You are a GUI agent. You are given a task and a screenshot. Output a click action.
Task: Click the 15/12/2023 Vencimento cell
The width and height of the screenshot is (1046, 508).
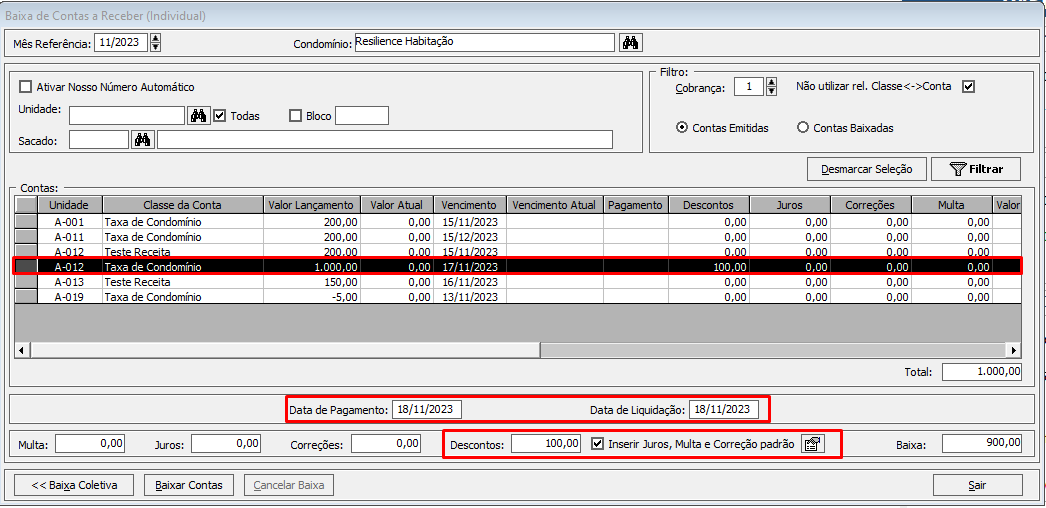point(471,237)
